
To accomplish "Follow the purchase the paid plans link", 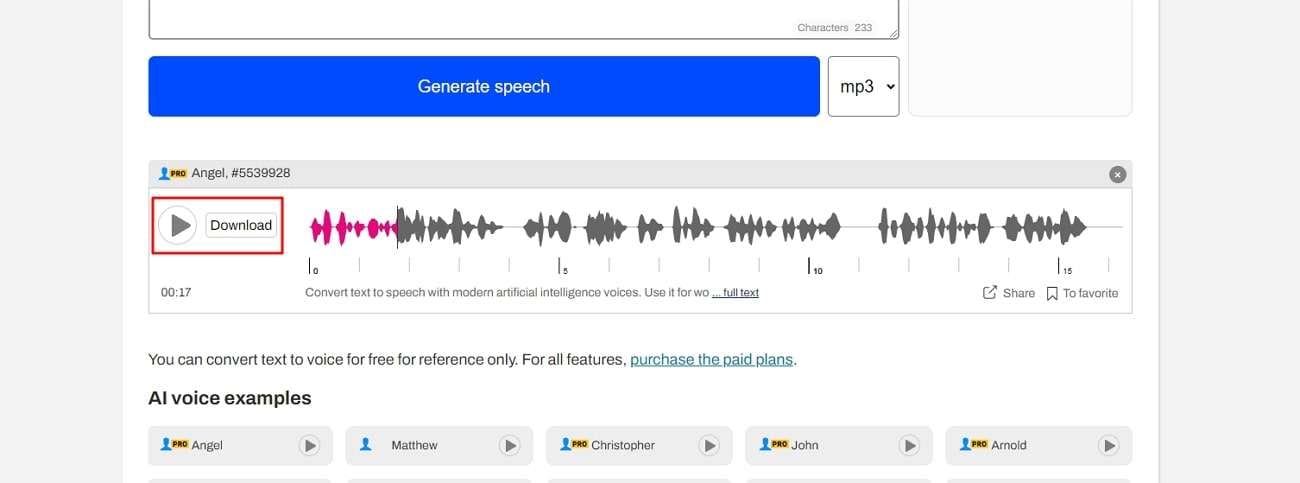I will (712, 360).
